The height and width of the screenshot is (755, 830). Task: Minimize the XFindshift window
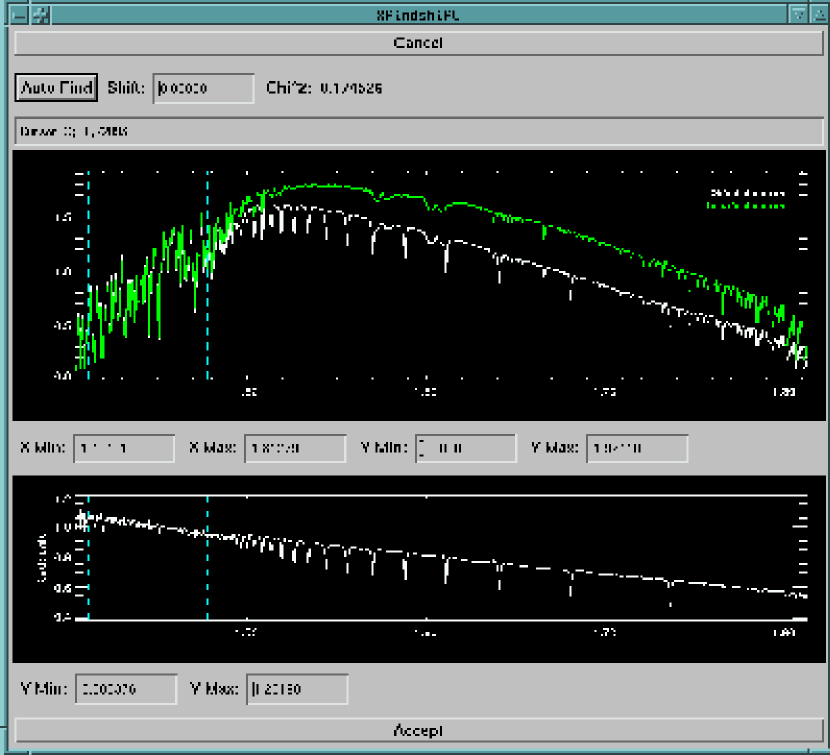798,15
